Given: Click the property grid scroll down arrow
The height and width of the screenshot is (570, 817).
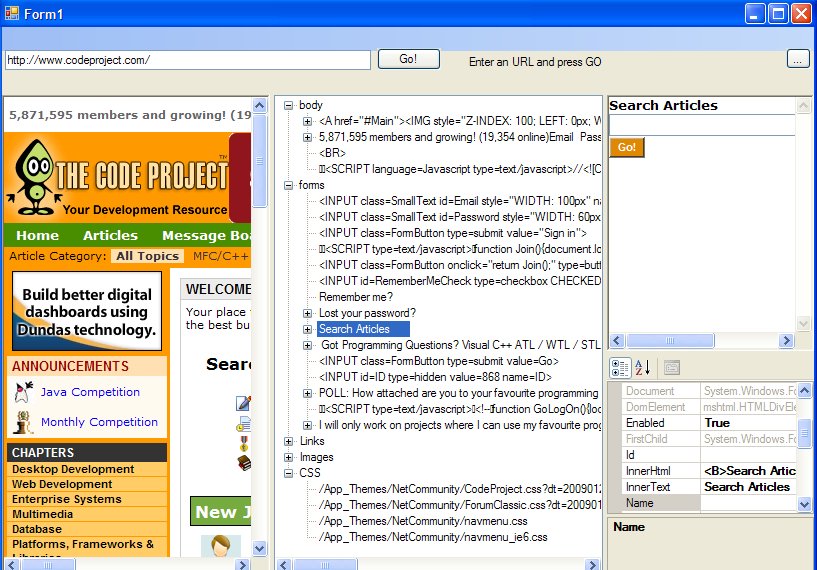Looking at the screenshot, I should 804,504.
